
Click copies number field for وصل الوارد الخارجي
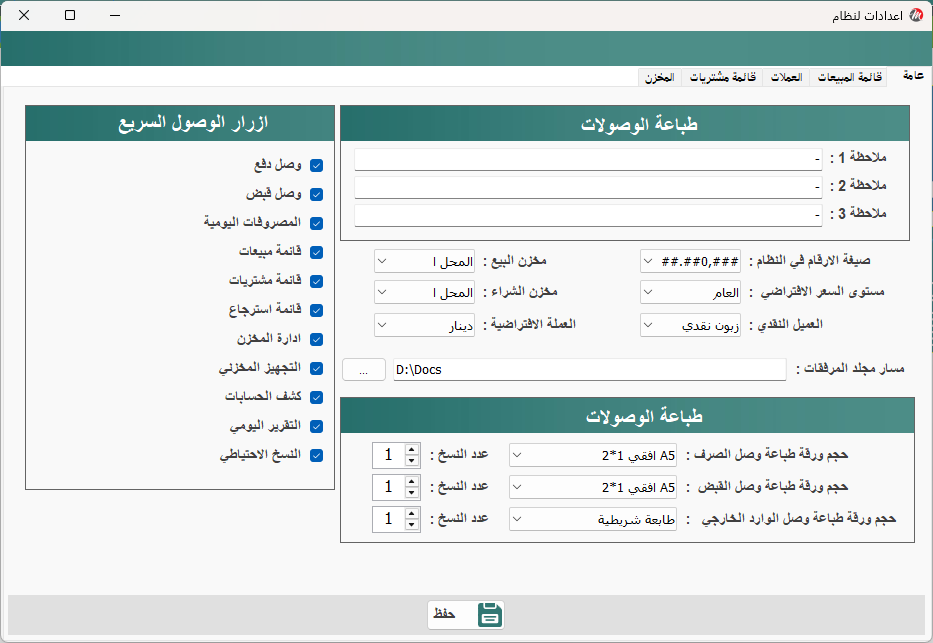(389, 519)
